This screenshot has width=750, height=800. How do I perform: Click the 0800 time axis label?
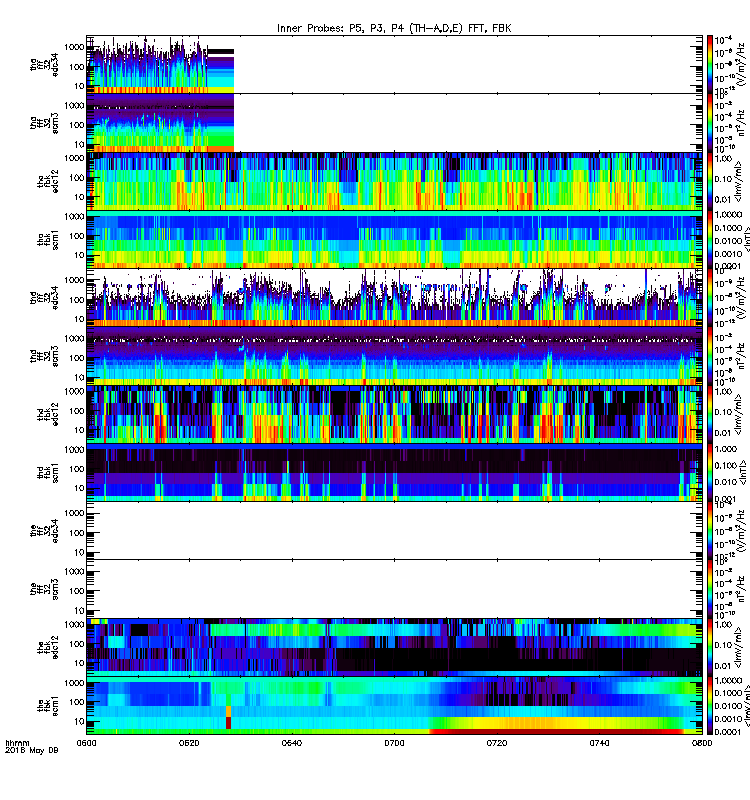702,743
